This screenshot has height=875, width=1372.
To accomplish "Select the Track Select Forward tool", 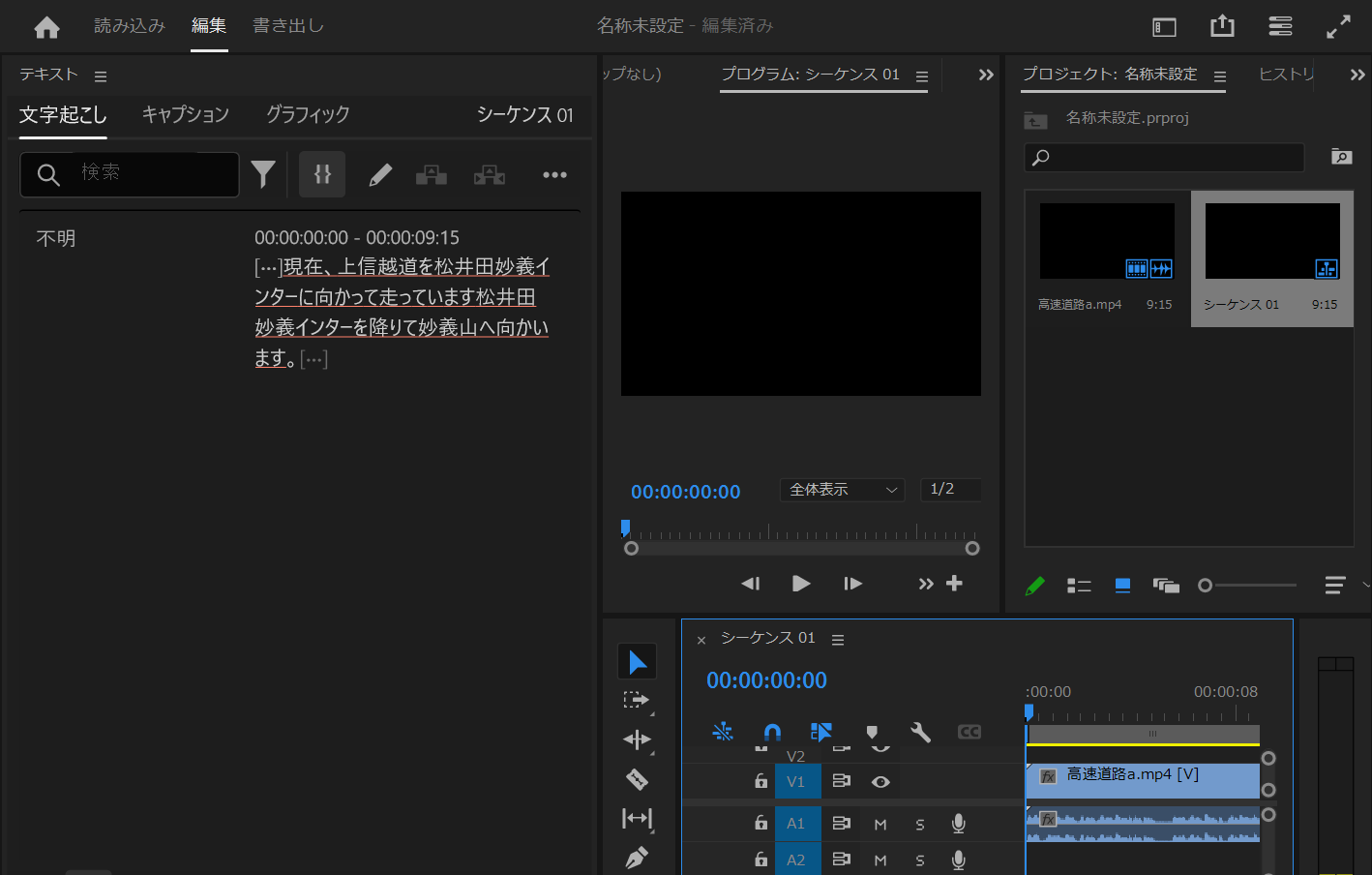I will [637, 699].
